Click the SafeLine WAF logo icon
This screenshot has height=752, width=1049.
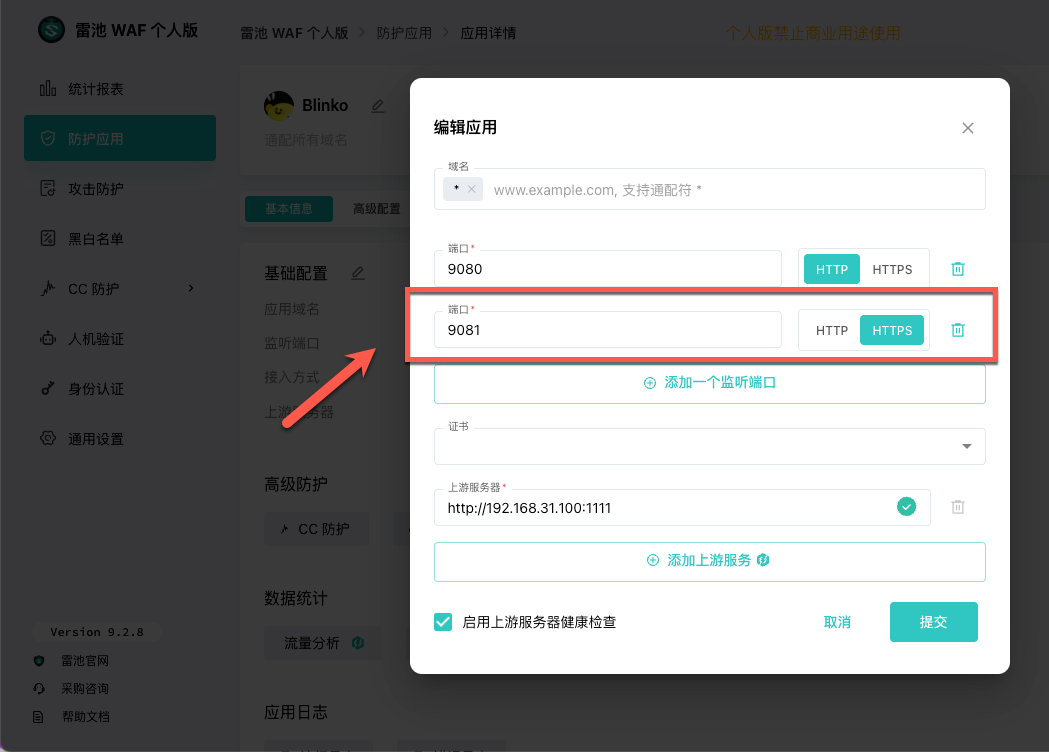[52, 30]
